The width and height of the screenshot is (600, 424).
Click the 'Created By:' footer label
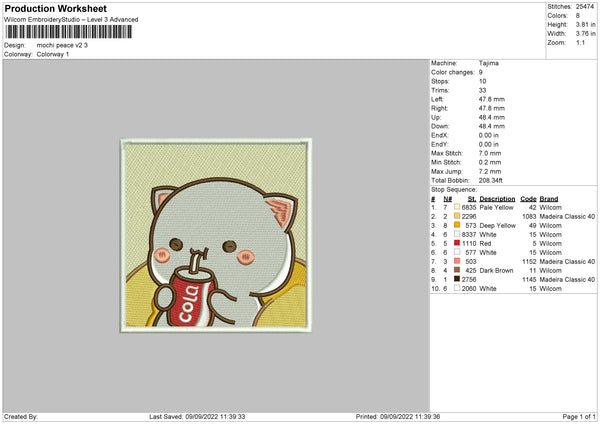click(x=21, y=416)
